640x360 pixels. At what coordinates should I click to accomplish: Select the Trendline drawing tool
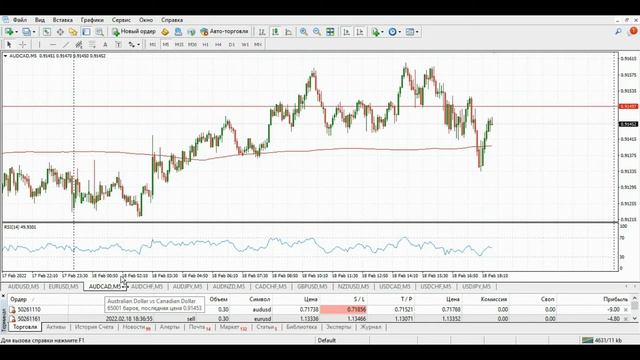pyautogui.click(x=66, y=44)
